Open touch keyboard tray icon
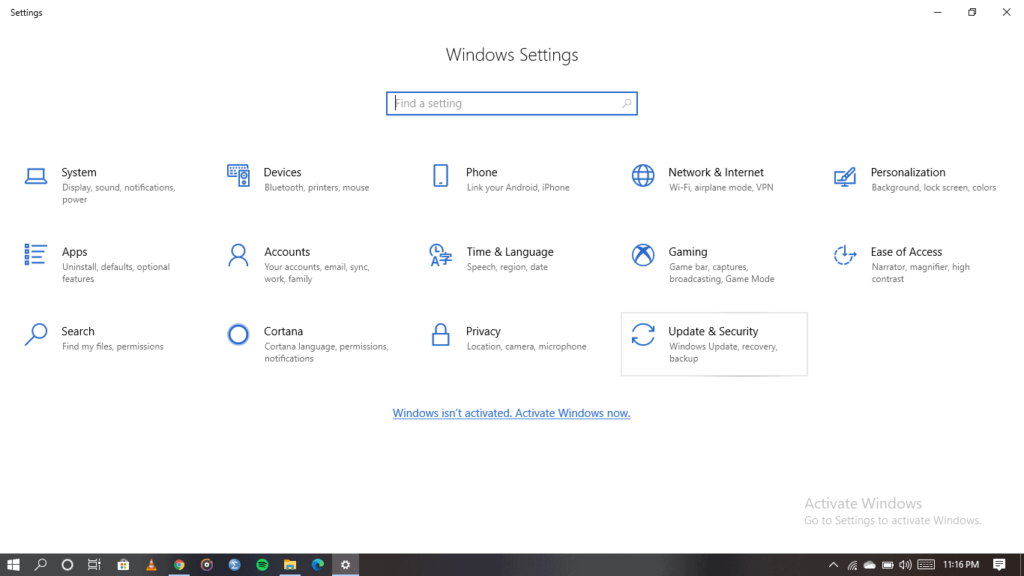 pyautogui.click(x=926, y=565)
